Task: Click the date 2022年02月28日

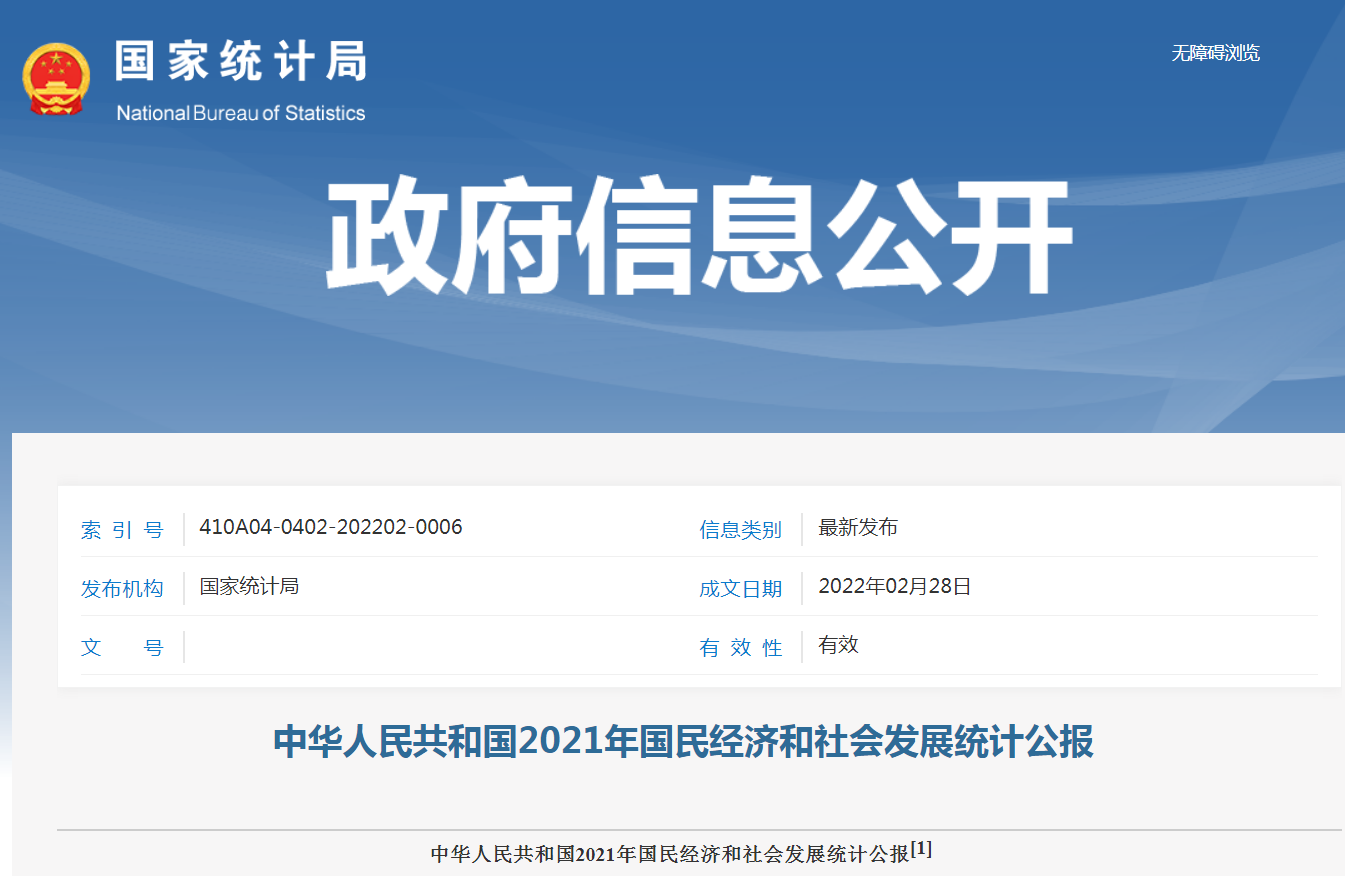Action: (891, 587)
